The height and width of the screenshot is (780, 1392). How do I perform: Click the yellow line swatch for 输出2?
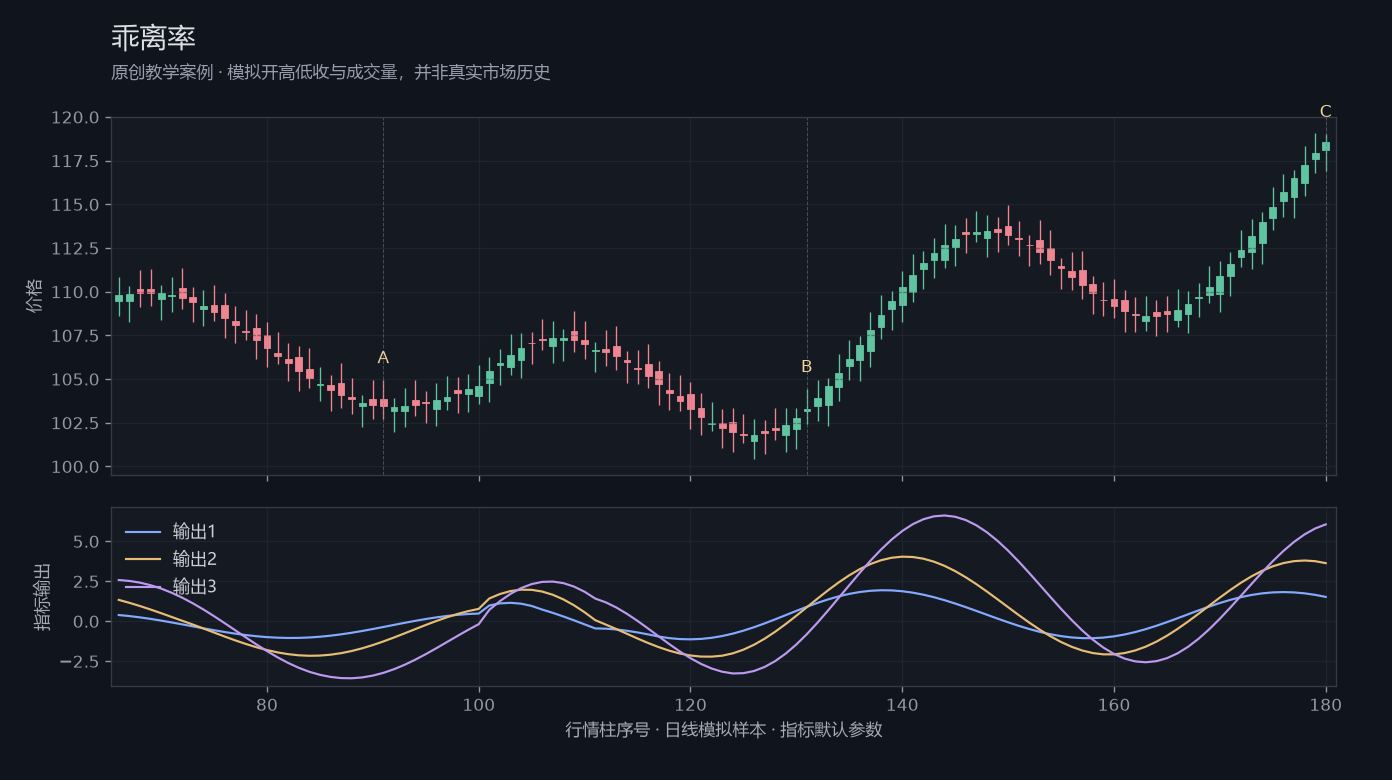[142, 559]
